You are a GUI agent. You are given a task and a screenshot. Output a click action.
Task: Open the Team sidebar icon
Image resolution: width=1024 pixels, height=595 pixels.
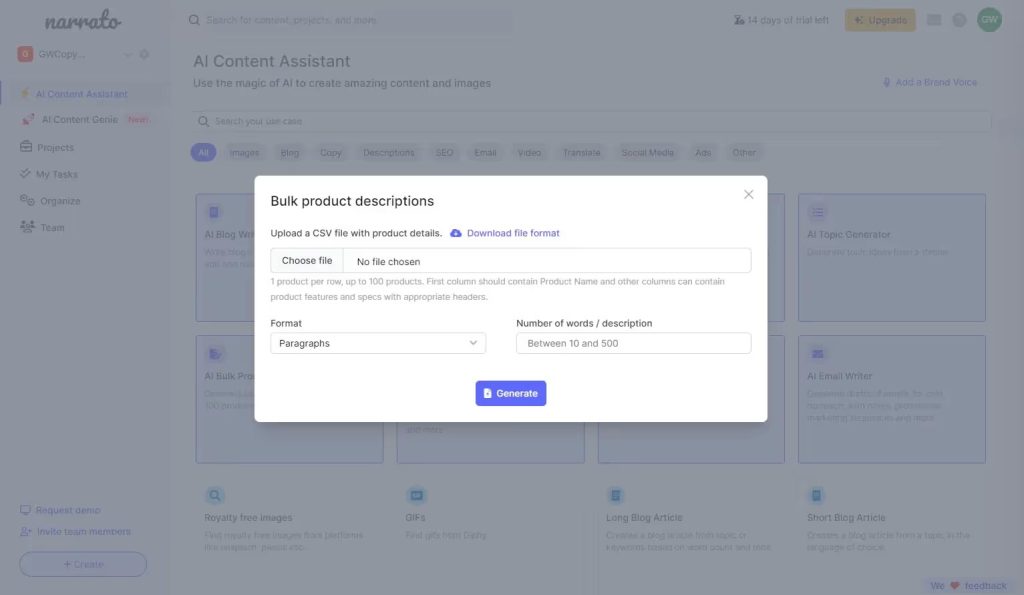27,227
